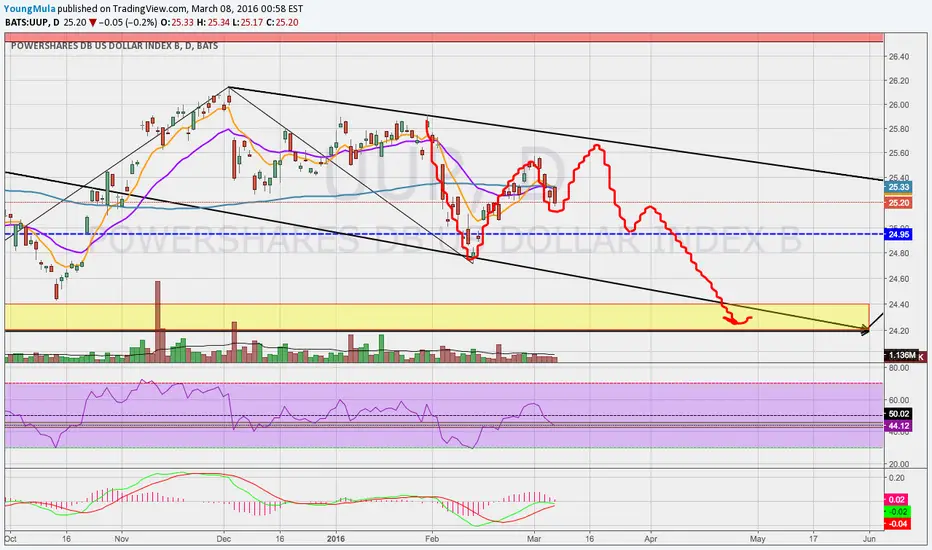Click the 20.00 RSI scale label
The height and width of the screenshot is (550, 932).
[898, 464]
